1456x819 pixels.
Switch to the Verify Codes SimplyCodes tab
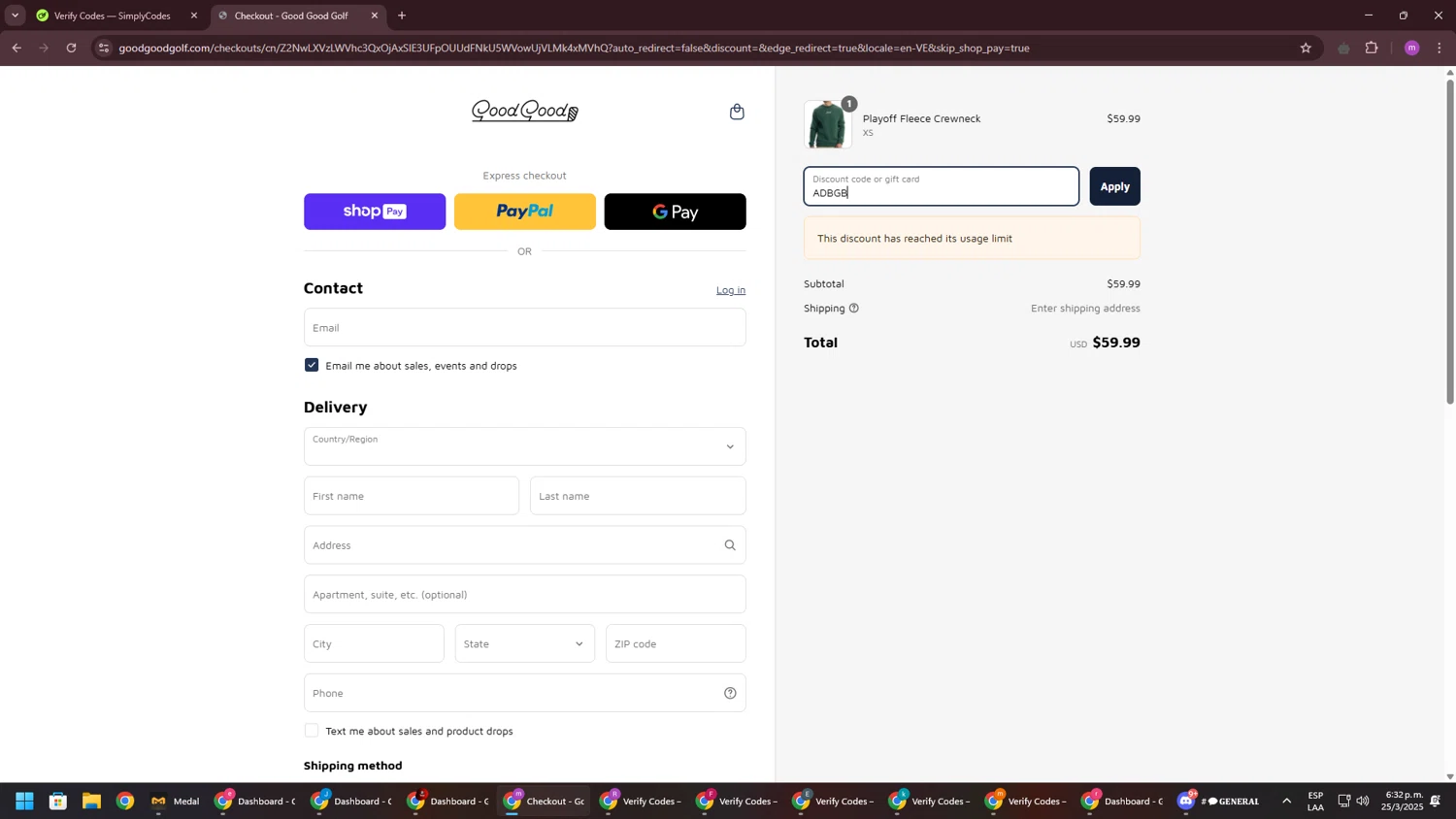112,16
